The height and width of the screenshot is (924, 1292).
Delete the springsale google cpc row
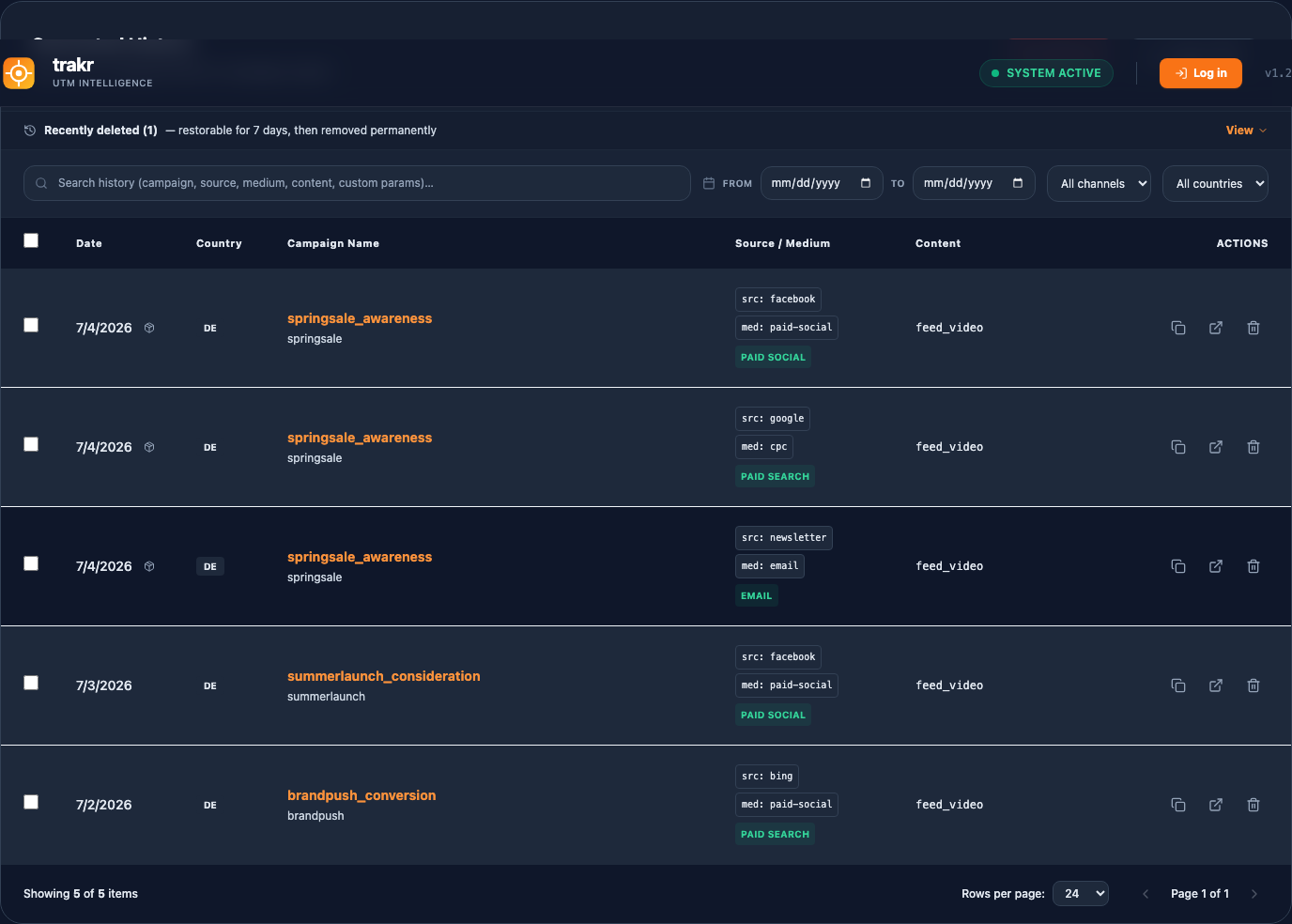(1254, 447)
